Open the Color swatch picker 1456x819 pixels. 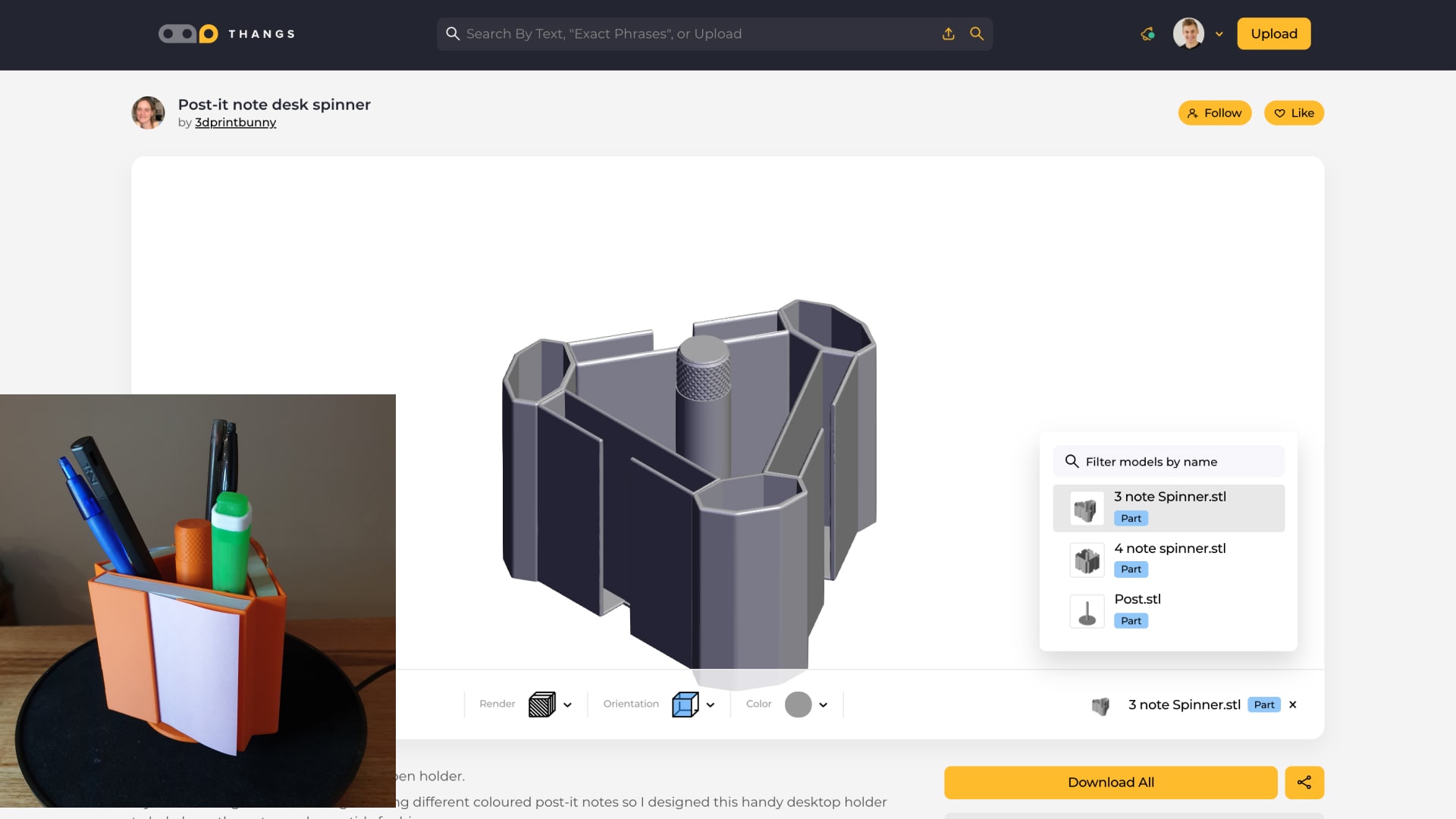point(800,704)
